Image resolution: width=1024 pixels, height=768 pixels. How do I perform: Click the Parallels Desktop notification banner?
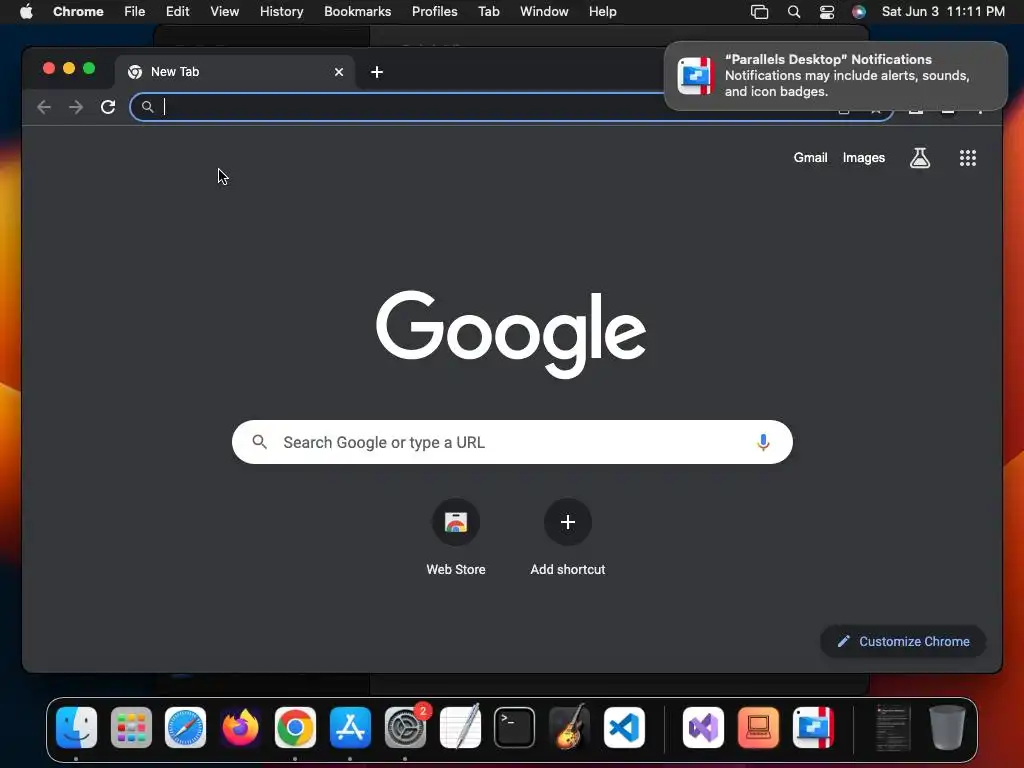tap(835, 76)
